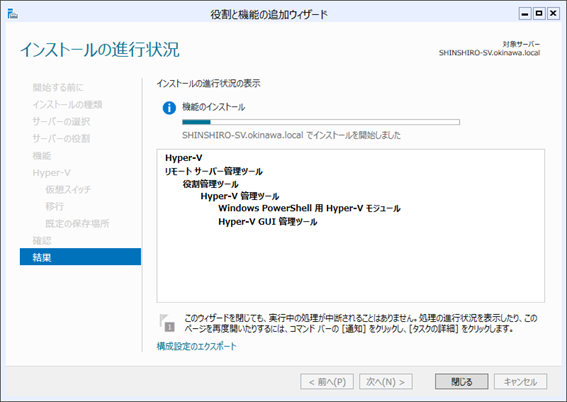Viewport: 567px width, 402px height.
Task: Click the Hyper-V GUI 管理ツール list entry
Action: (x=268, y=222)
